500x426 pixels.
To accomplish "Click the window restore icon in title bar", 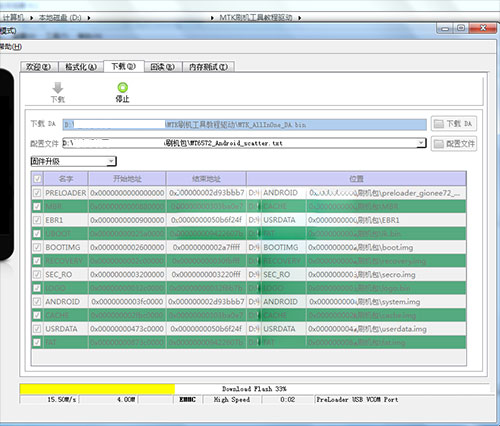I will pos(461,28).
